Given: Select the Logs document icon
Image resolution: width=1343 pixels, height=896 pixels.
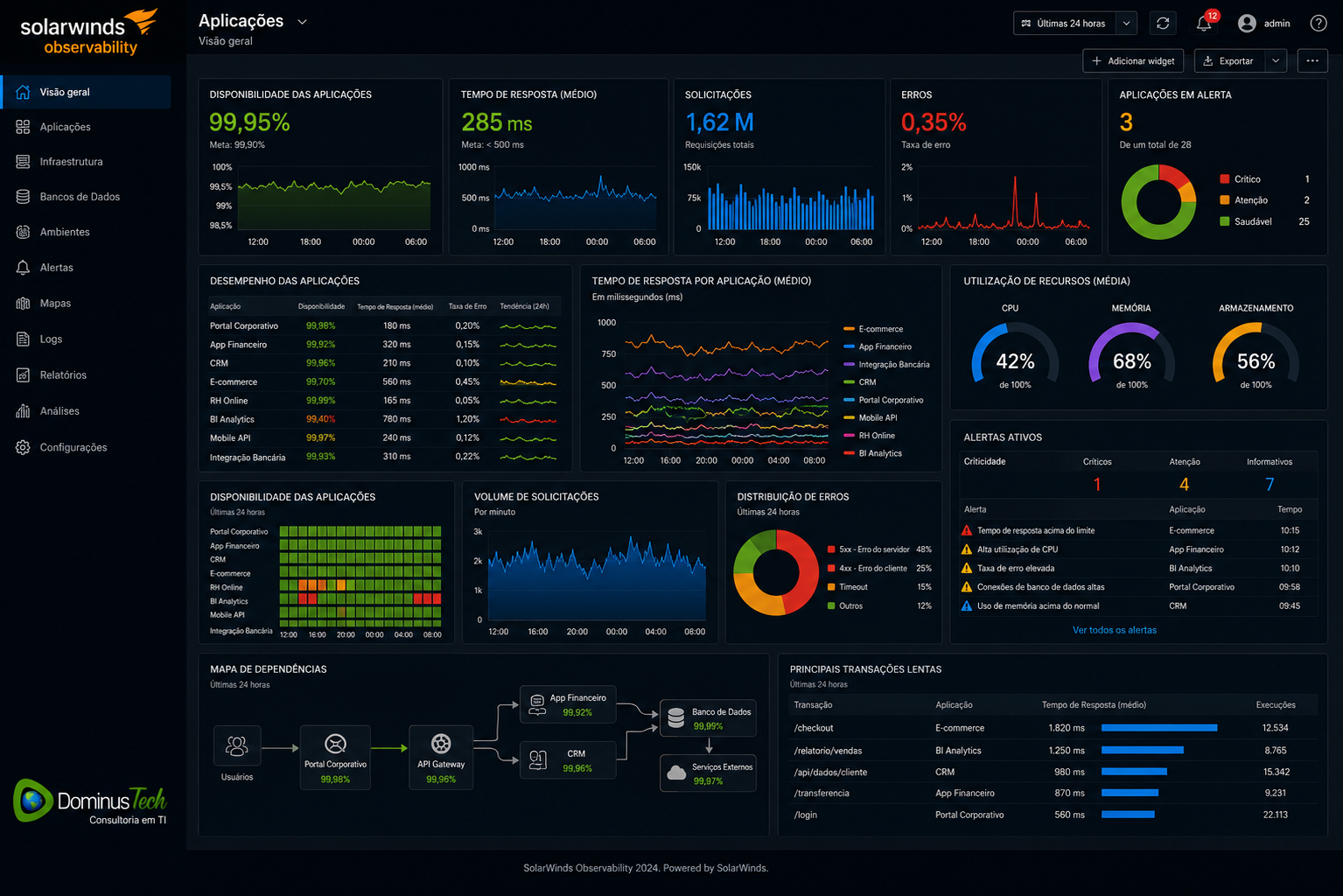Looking at the screenshot, I should click(23, 339).
